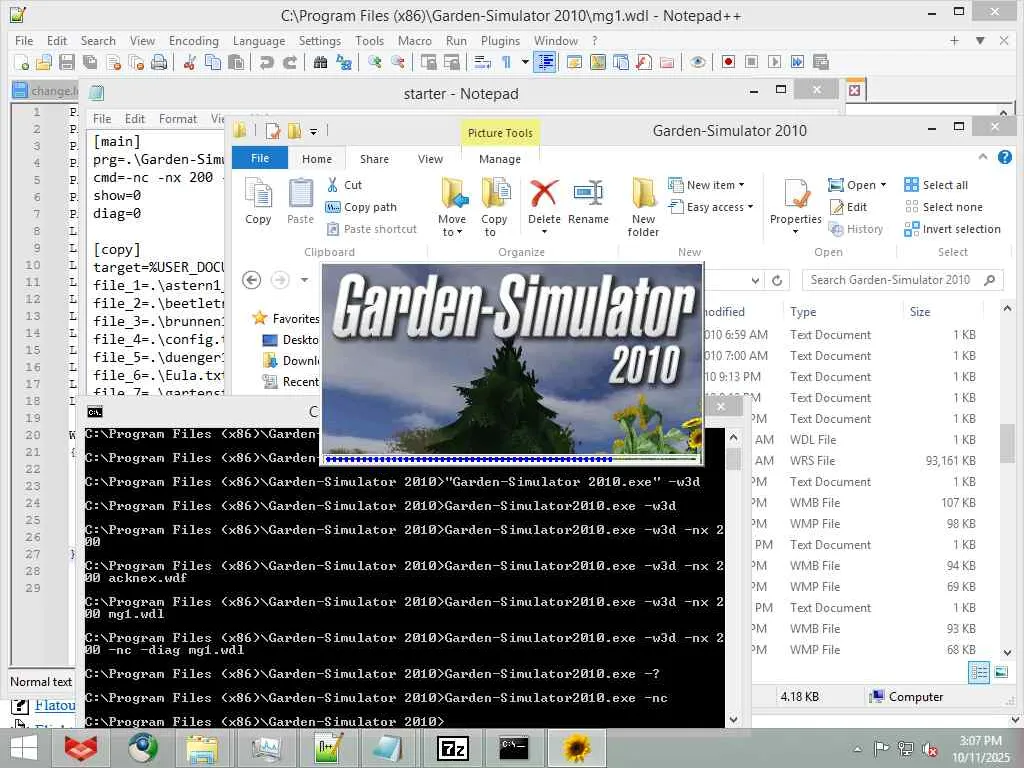Toggle Notepad++ function list icon

click(x=644, y=62)
